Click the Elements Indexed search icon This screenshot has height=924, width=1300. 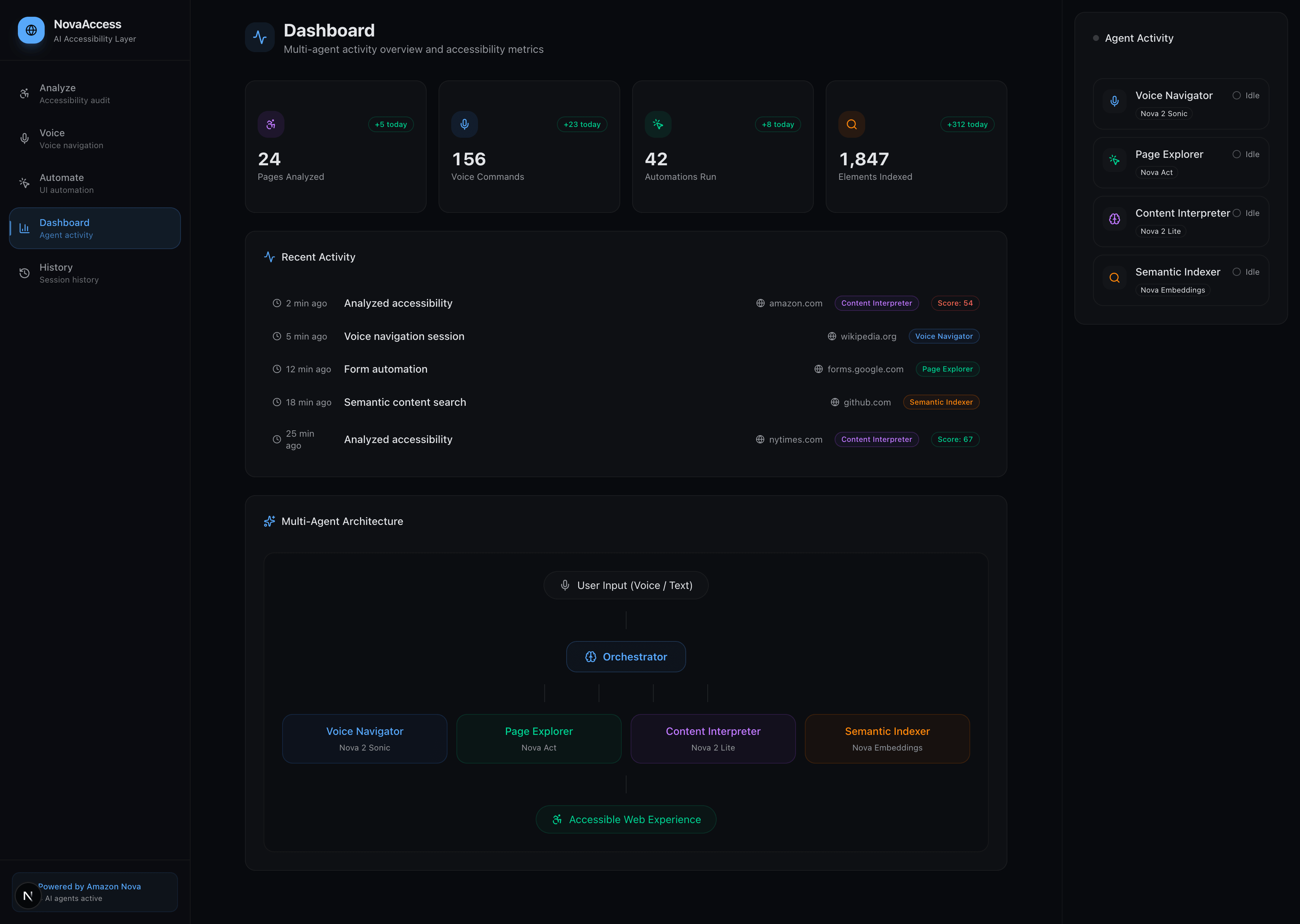click(851, 124)
